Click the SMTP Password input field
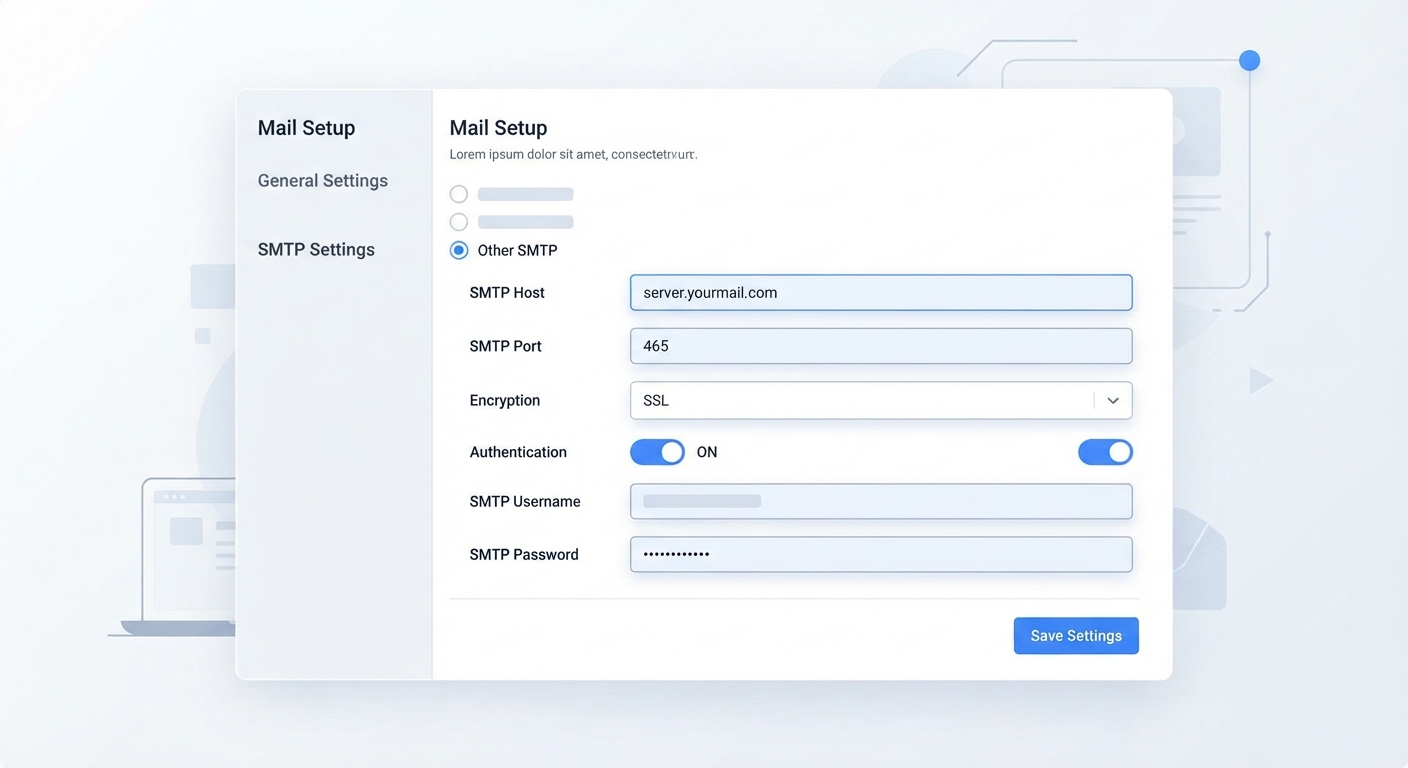This screenshot has width=1408, height=768. tap(881, 554)
